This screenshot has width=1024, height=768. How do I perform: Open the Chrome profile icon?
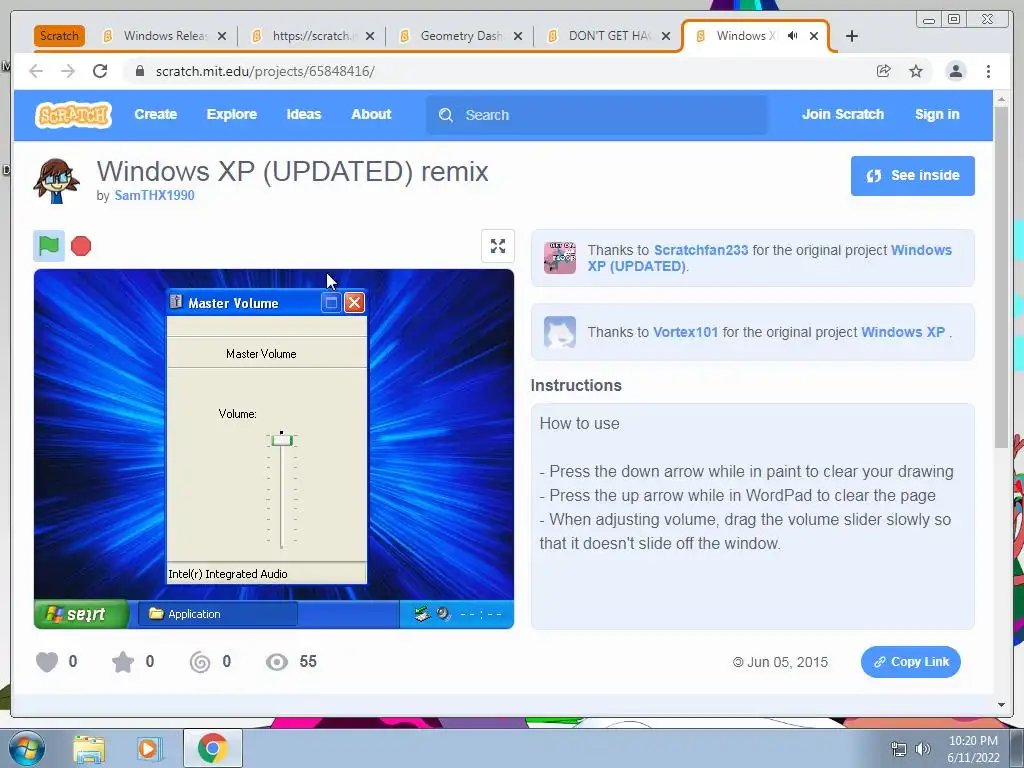click(x=955, y=71)
